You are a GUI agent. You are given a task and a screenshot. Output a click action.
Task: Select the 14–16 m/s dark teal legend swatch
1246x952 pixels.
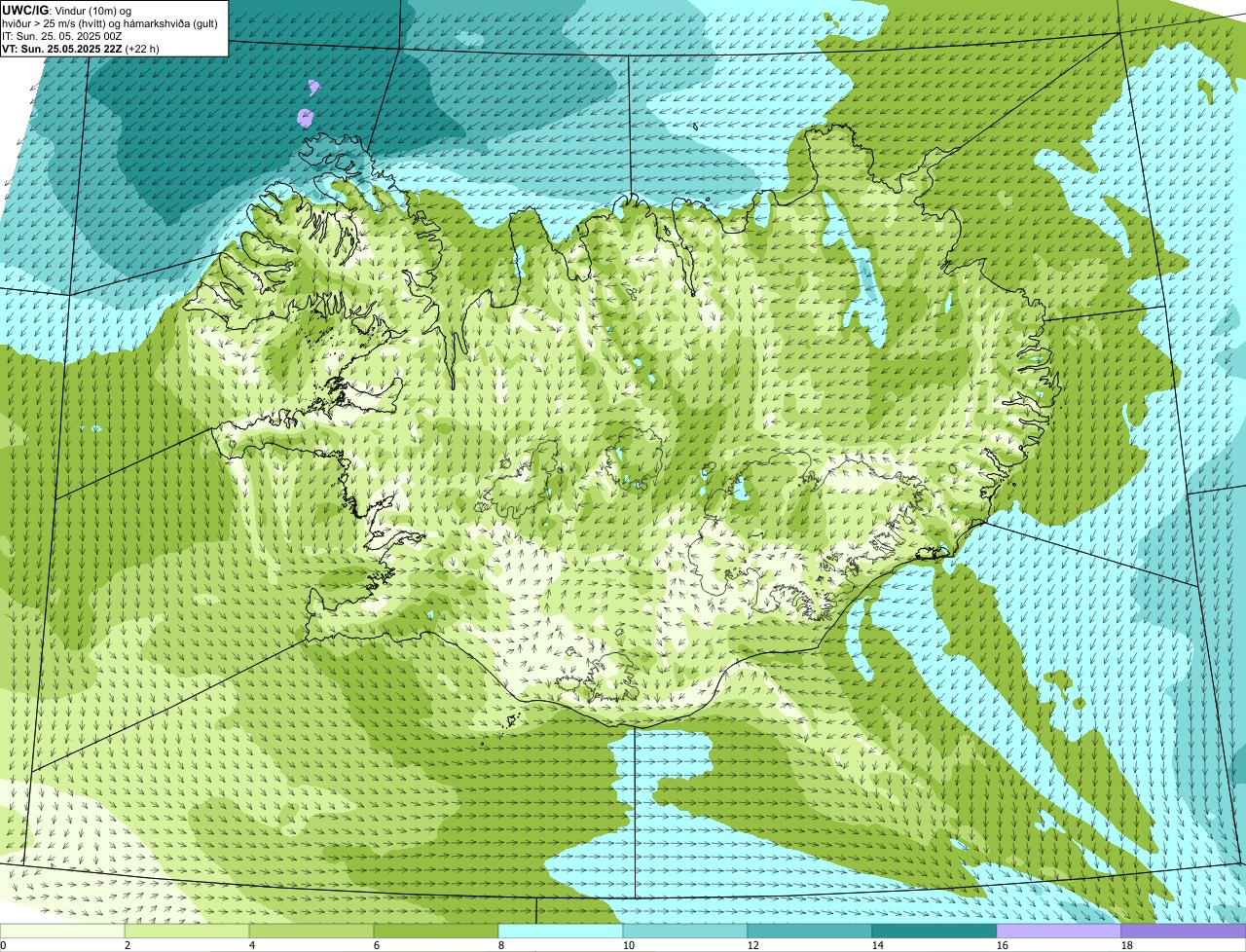[934, 931]
